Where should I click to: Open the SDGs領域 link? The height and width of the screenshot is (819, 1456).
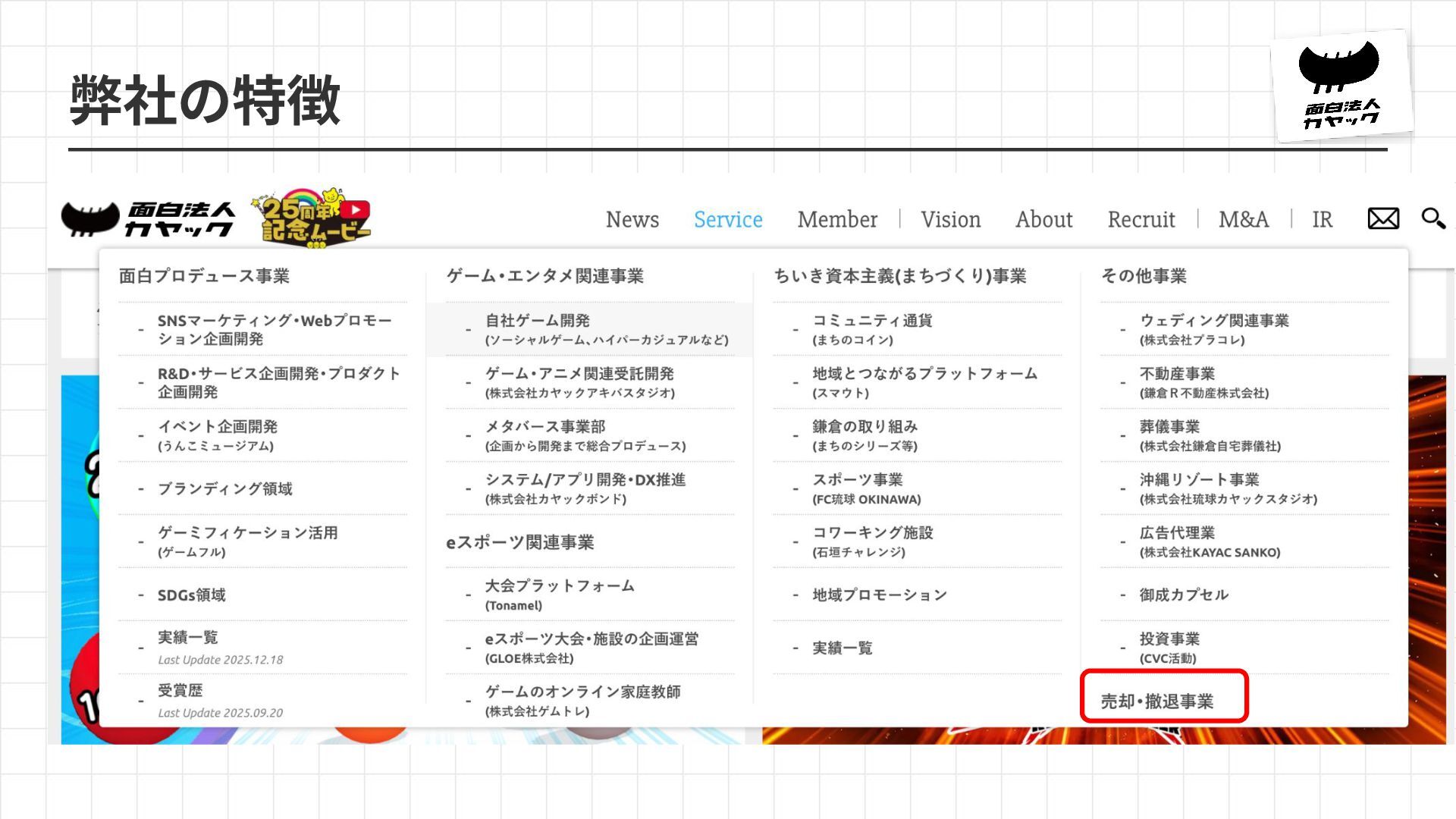point(192,595)
